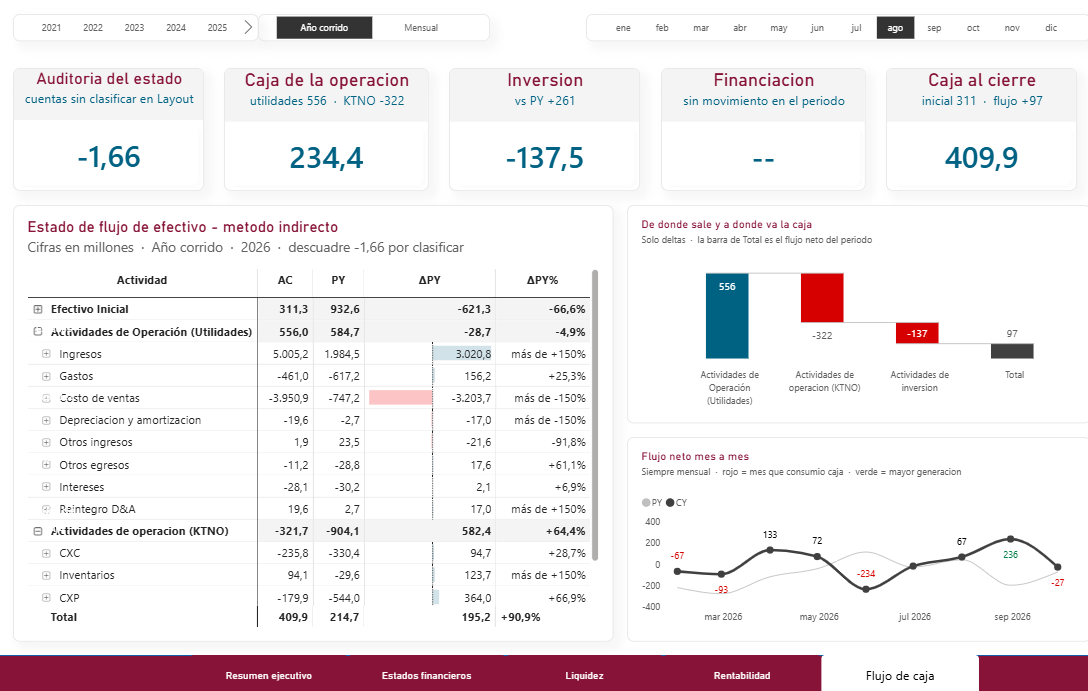Open the Resumen ejecutivo page tab
The width and height of the screenshot is (1088, 691).
pyautogui.click(x=269, y=676)
